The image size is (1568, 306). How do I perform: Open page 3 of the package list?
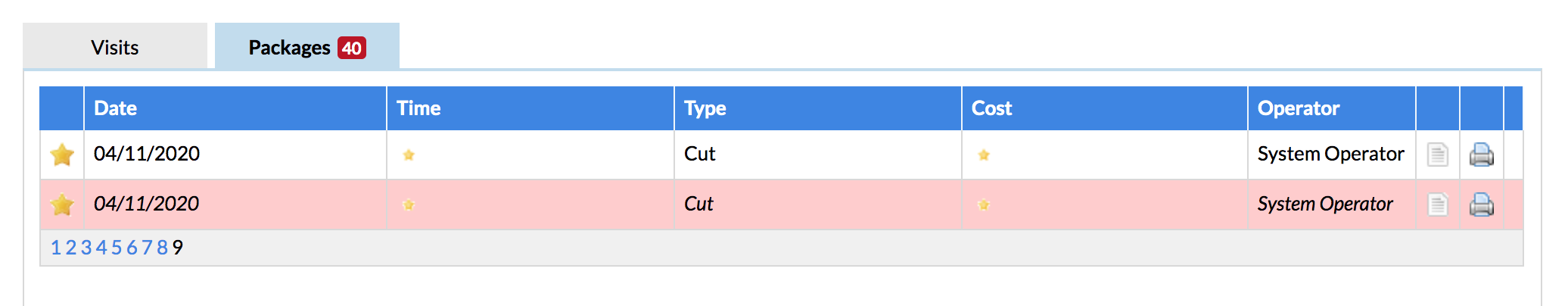[x=86, y=248]
